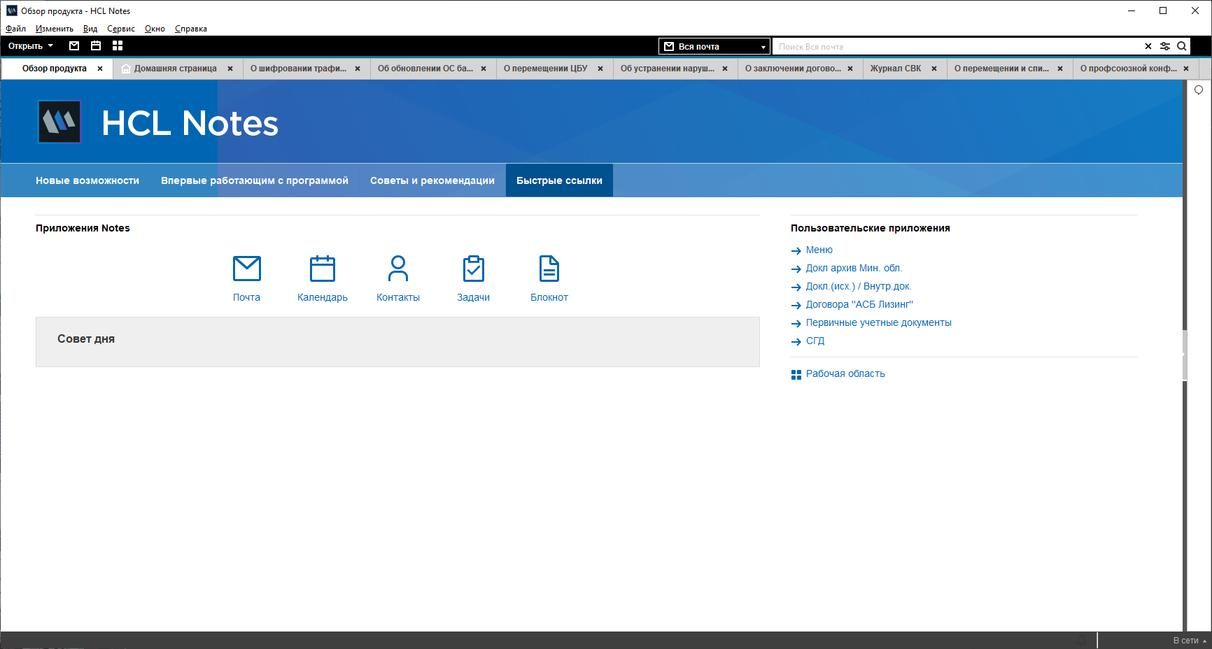Open the Блокнот notebook icon
1212x649 pixels.
(x=549, y=269)
